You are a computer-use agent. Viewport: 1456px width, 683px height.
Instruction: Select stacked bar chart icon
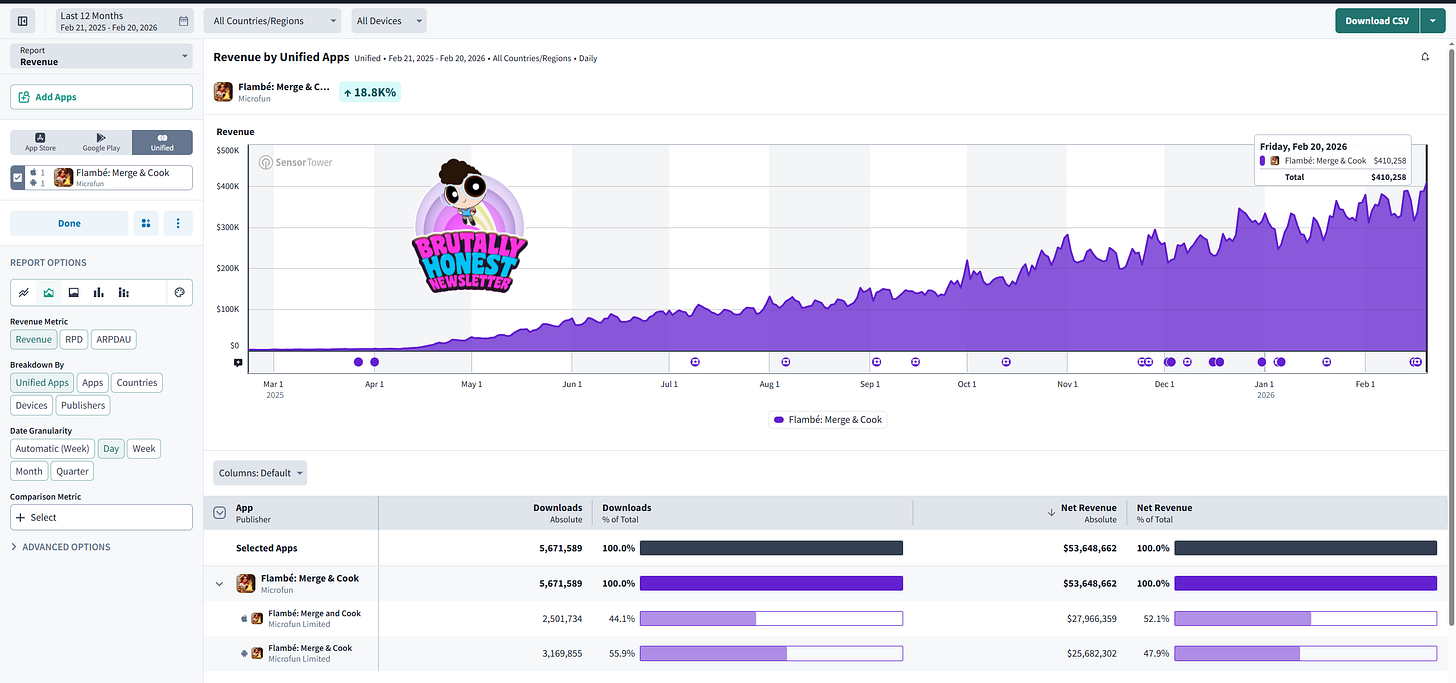(123, 293)
